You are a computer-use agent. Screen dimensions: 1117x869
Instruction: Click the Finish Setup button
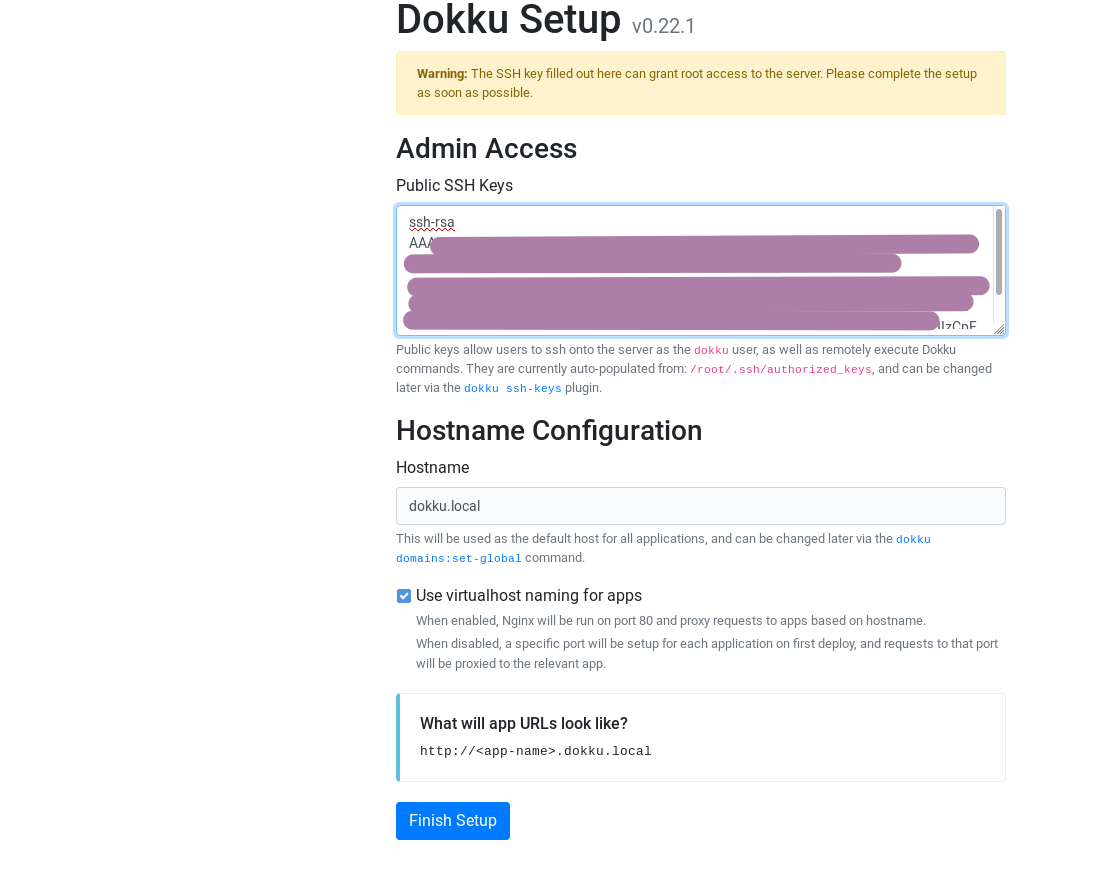coord(452,820)
